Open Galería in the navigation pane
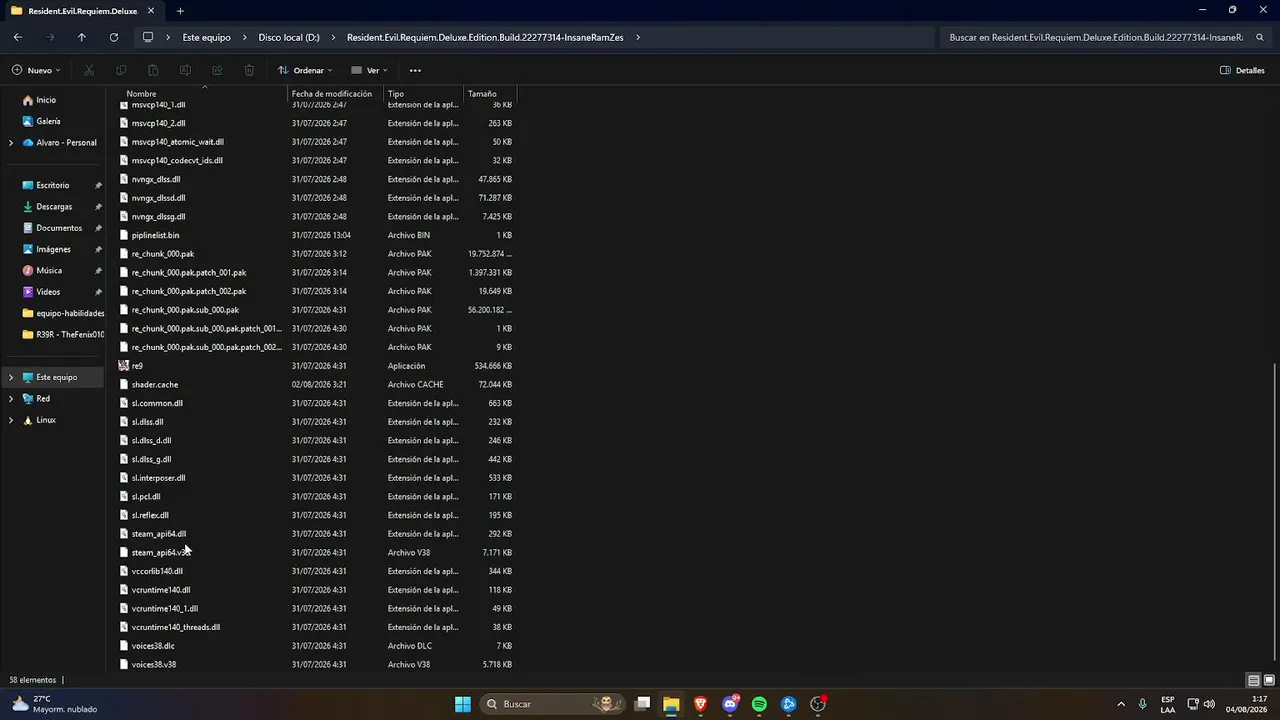The height and width of the screenshot is (720, 1280). 48,121
